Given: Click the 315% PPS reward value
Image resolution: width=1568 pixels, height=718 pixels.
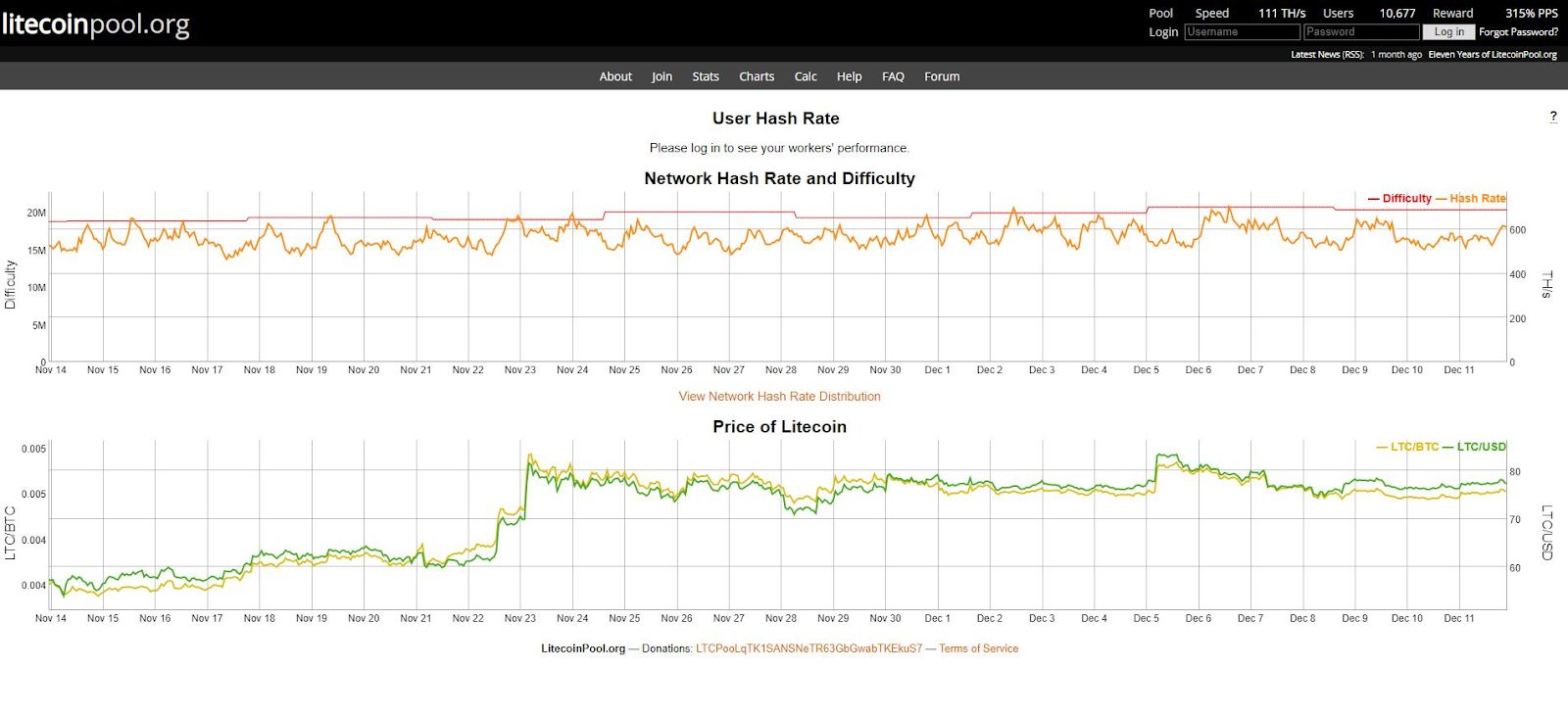Looking at the screenshot, I should (1532, 14).
